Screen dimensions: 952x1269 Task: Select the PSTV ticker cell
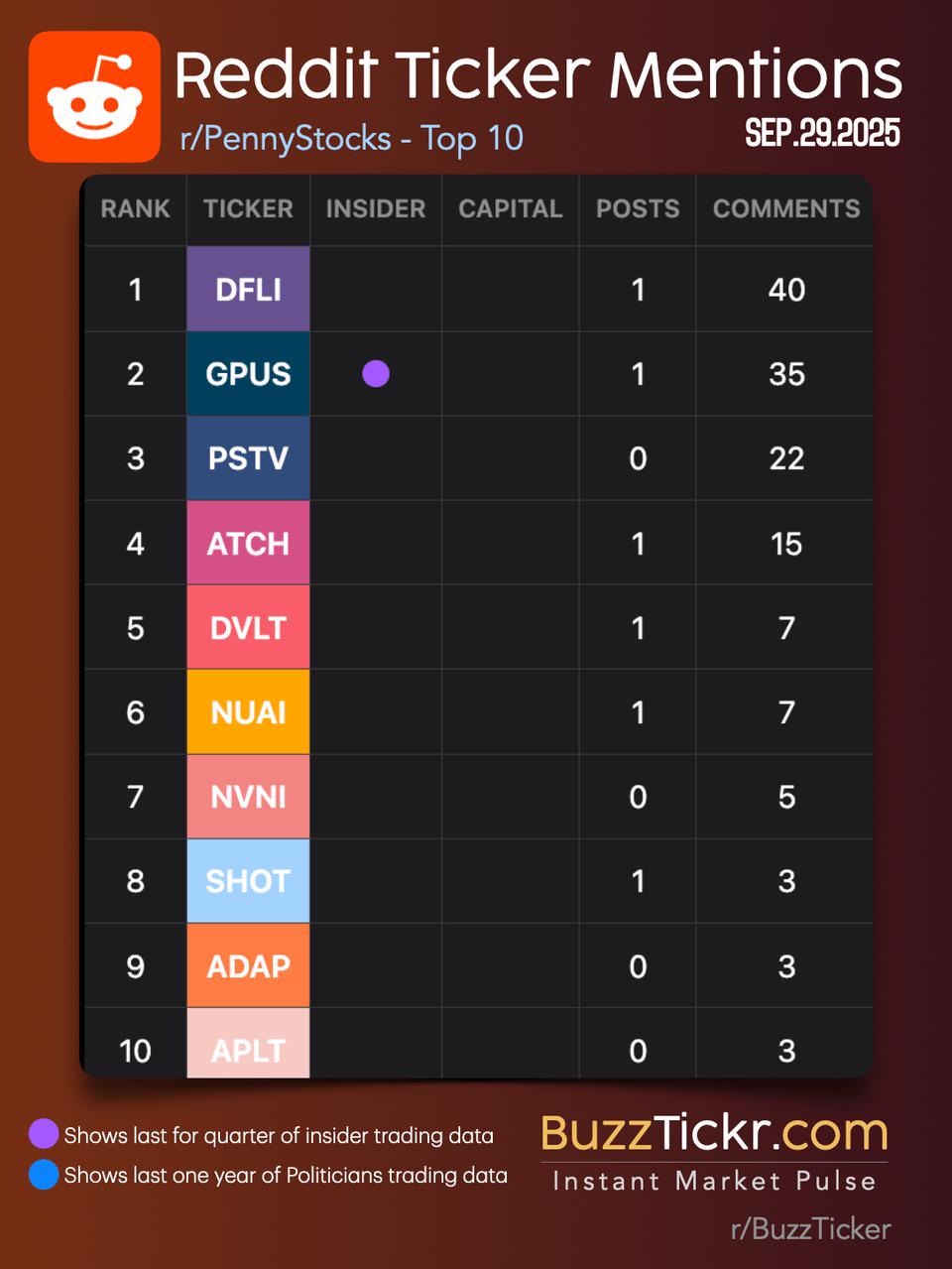248,458
